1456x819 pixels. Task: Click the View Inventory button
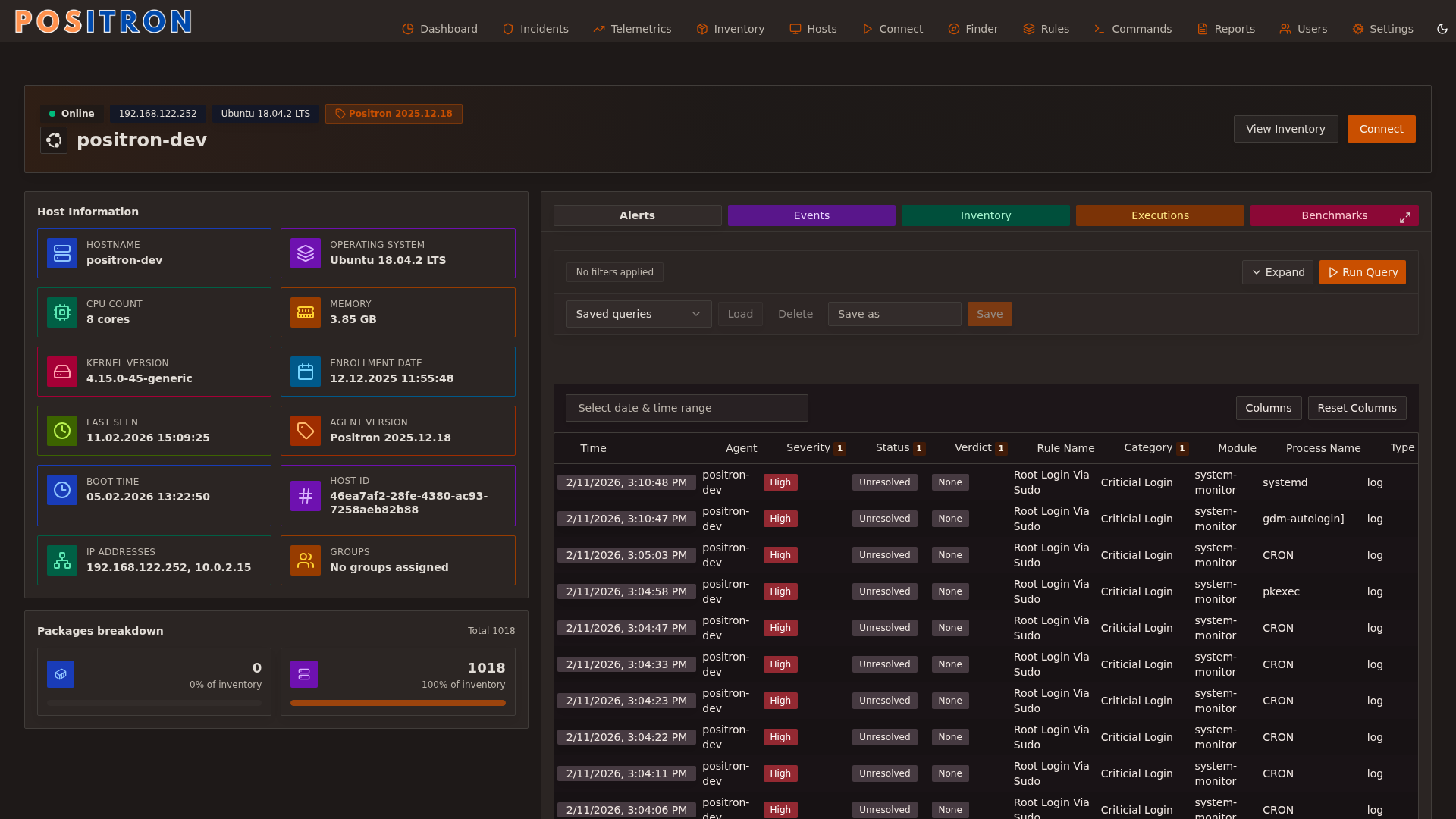[x=1285, y=129]
